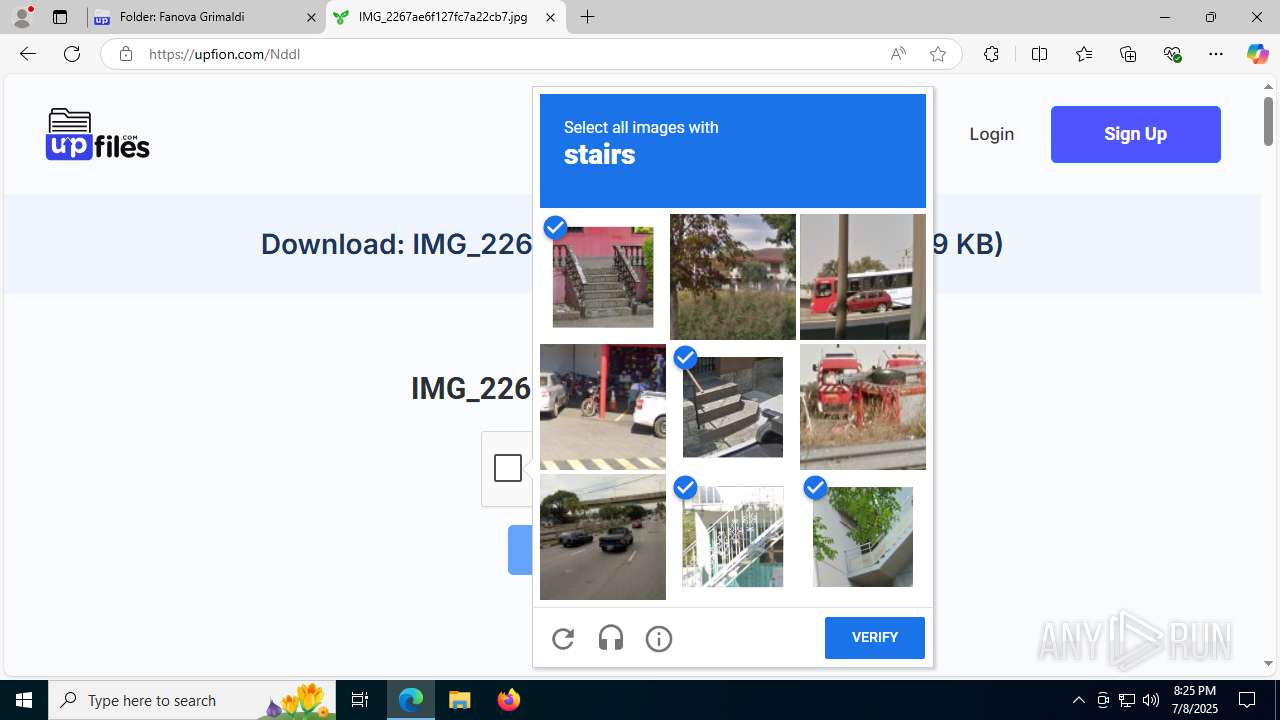Show hidden system tray icons
The width and height of the screenshot is (1280, 720).
pyautogui.click(x=1078, y=700)
